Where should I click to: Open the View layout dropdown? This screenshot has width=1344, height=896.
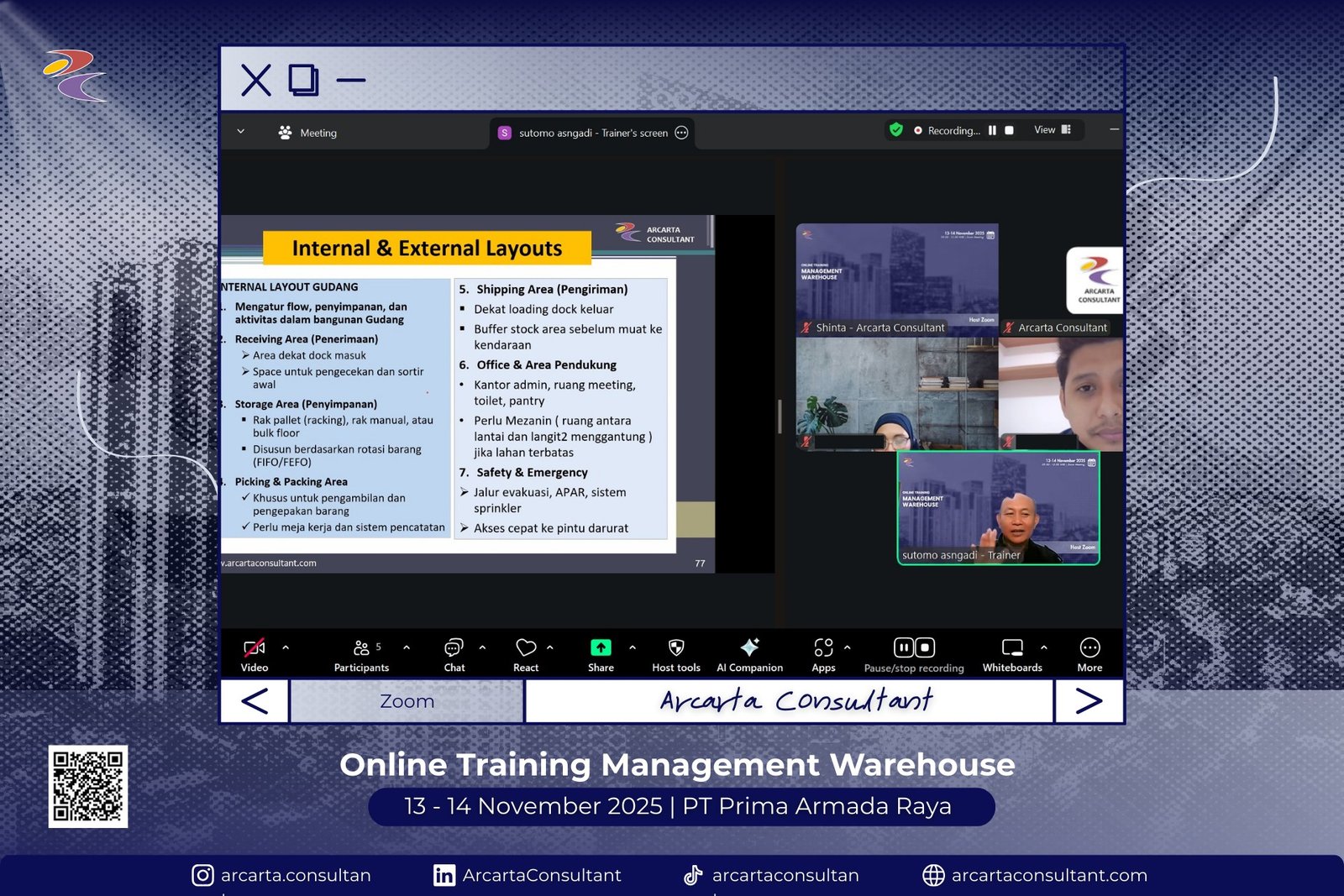pos(1053,130)
